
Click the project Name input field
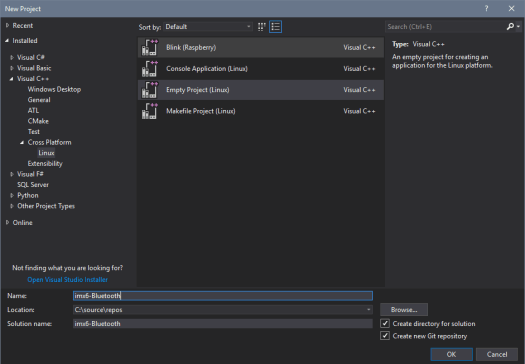point(223,296)
